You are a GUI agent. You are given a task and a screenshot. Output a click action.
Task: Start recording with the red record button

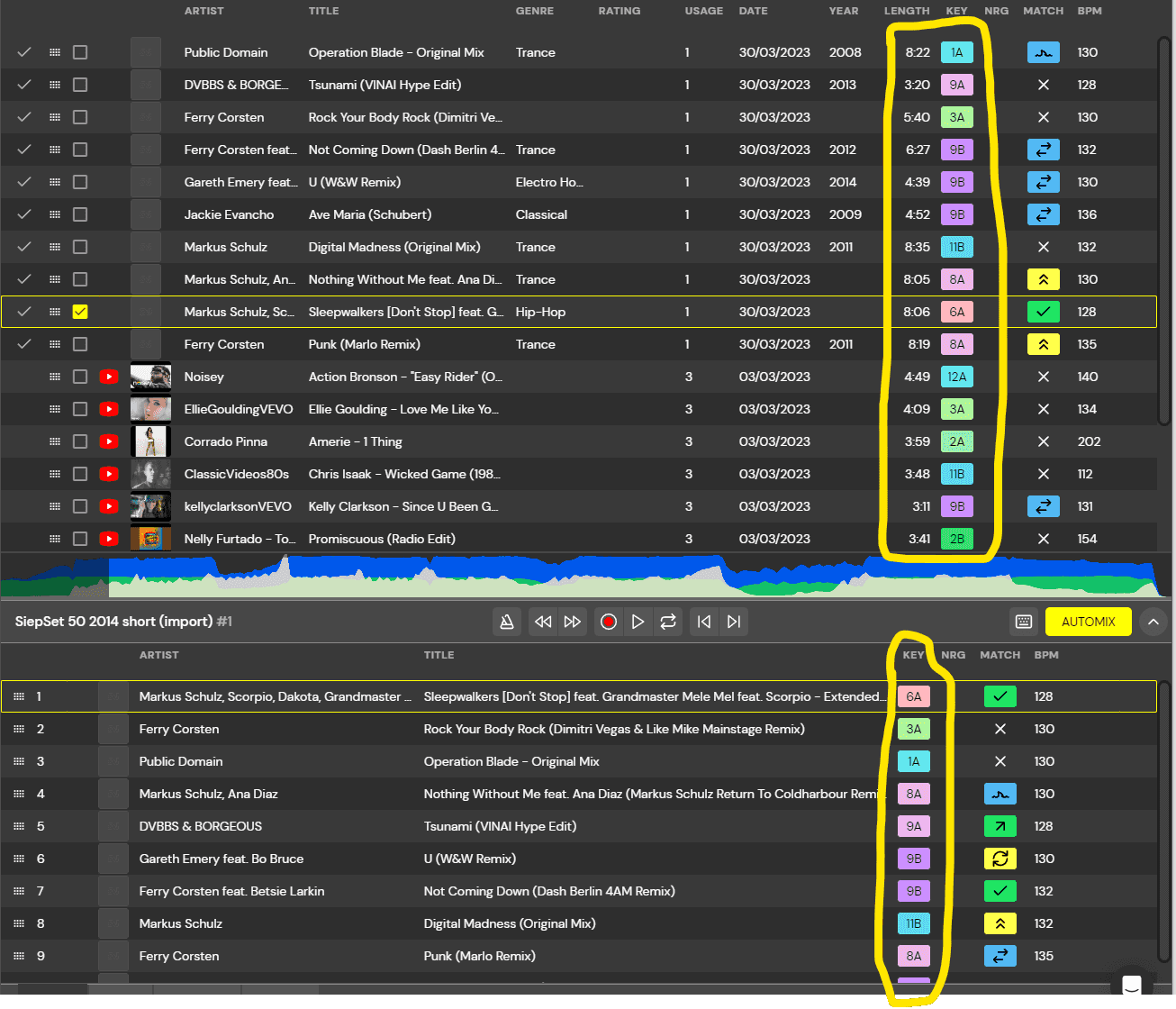609,622
